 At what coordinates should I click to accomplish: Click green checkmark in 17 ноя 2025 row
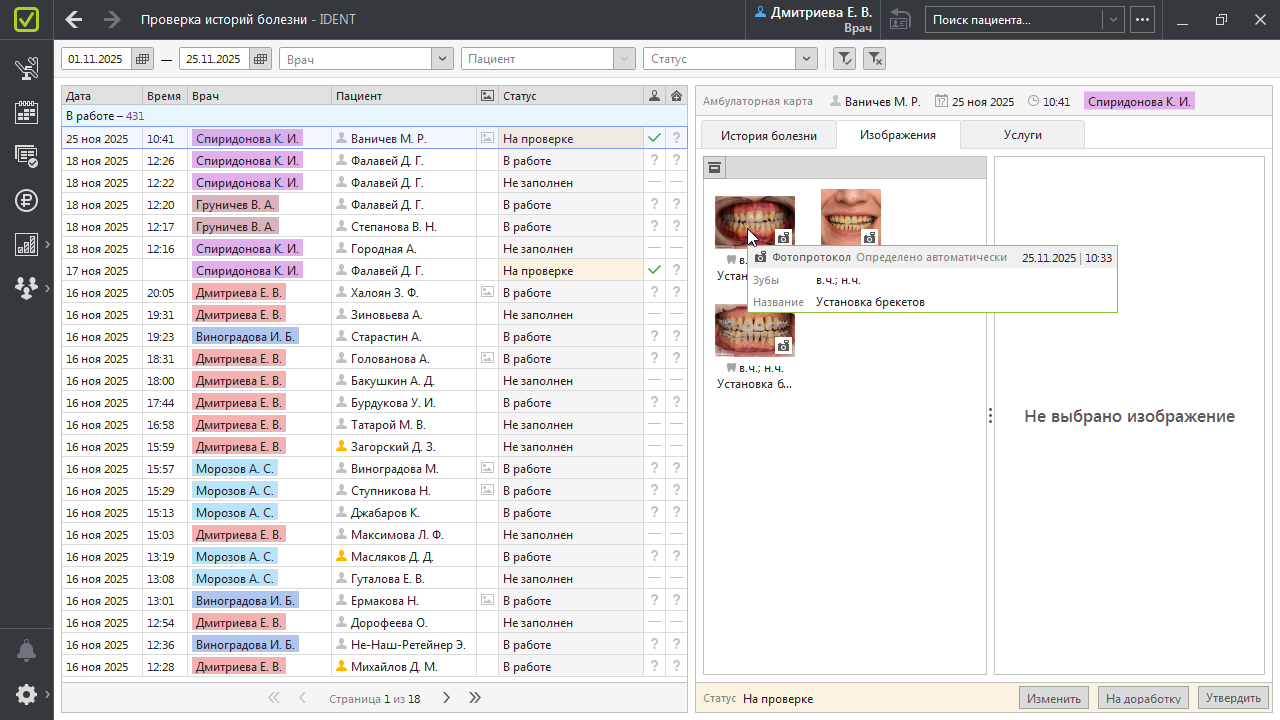click(x=655, y=270)
